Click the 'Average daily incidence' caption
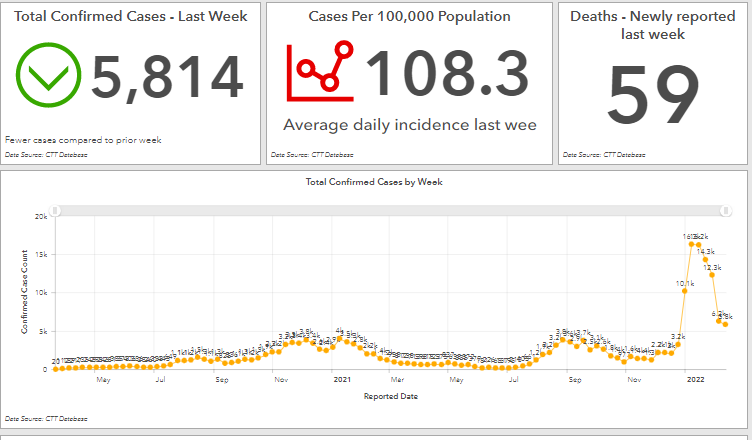This screenshot has width=752, height=440. coord(409,125)
